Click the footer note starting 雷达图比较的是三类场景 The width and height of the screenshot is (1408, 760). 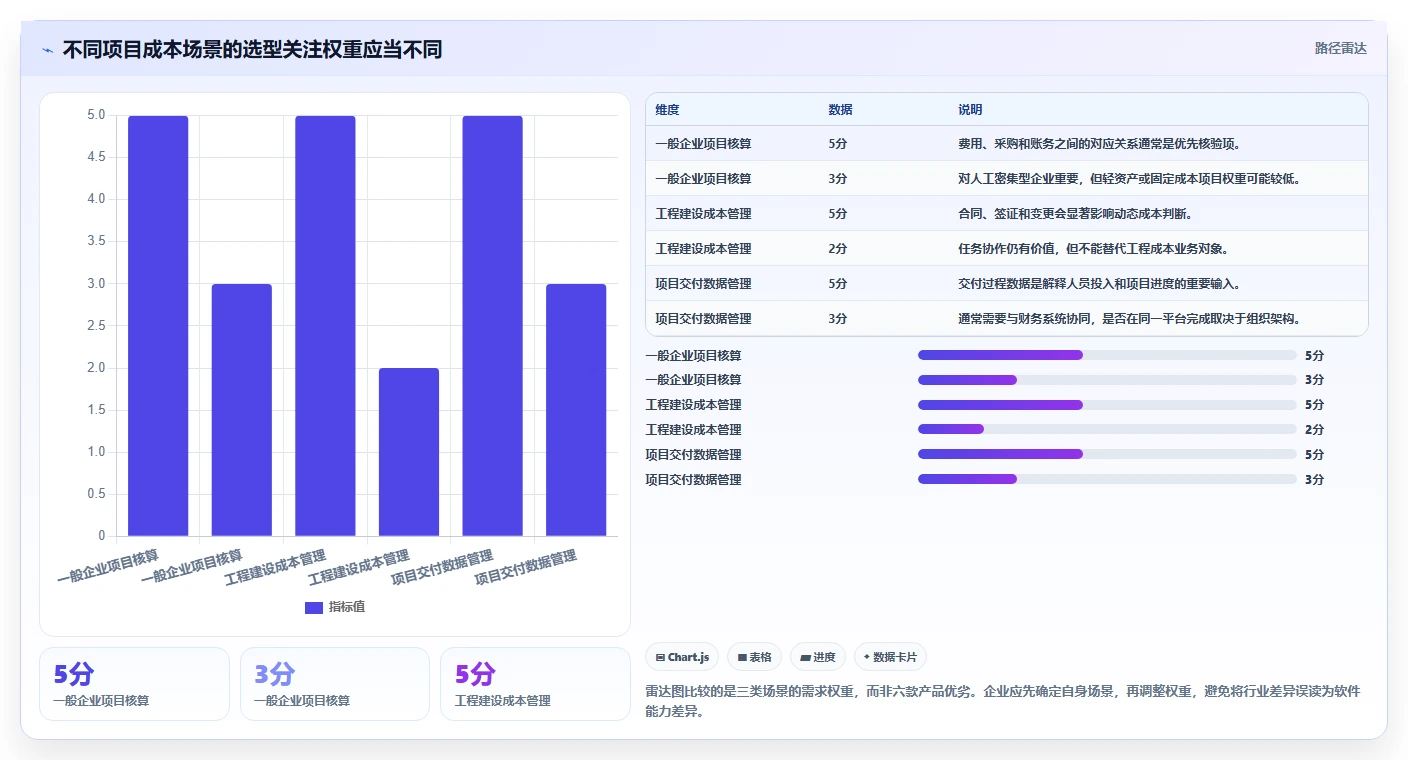point(1003,699)
